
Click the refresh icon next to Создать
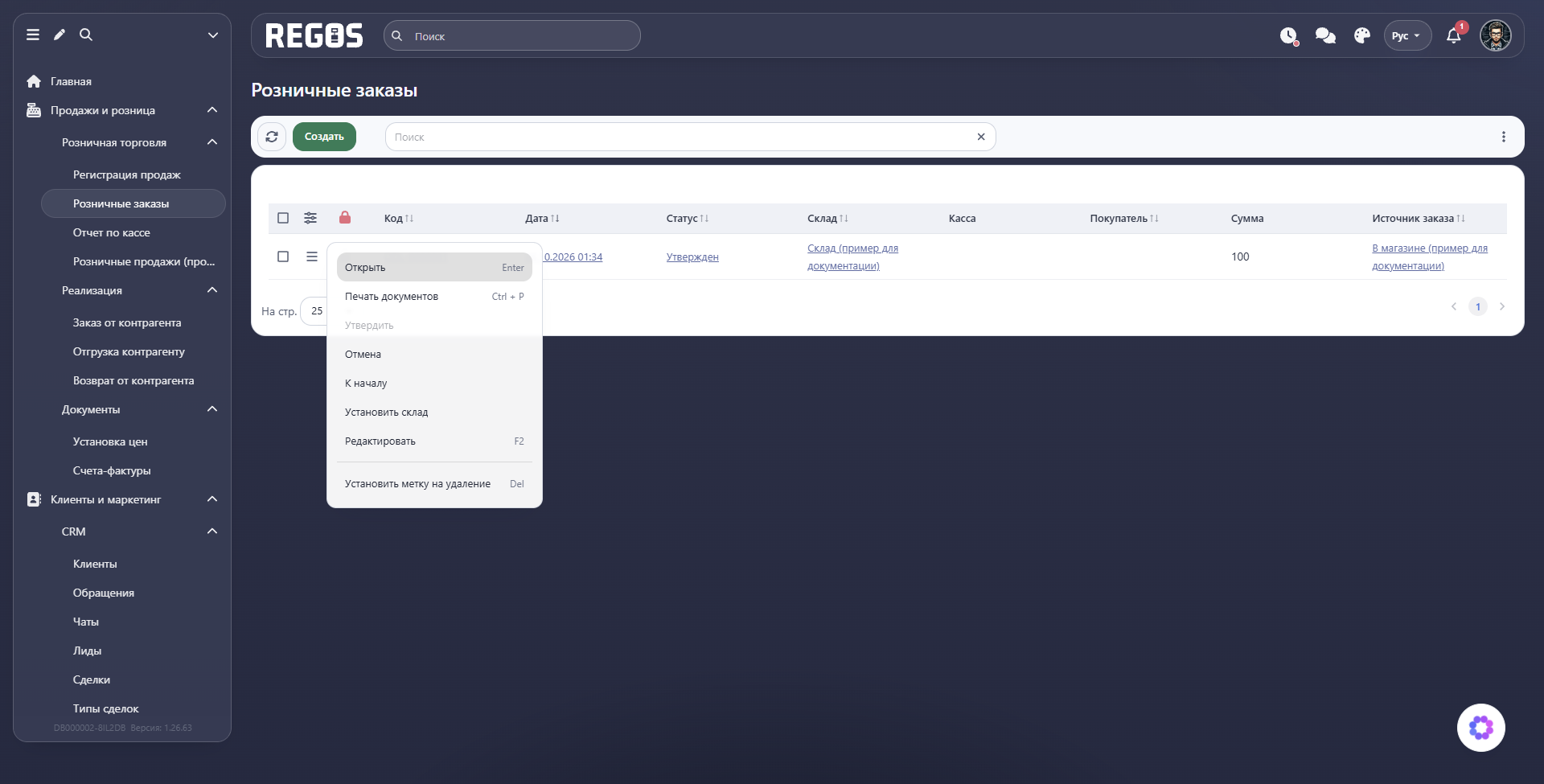point(272,137)
